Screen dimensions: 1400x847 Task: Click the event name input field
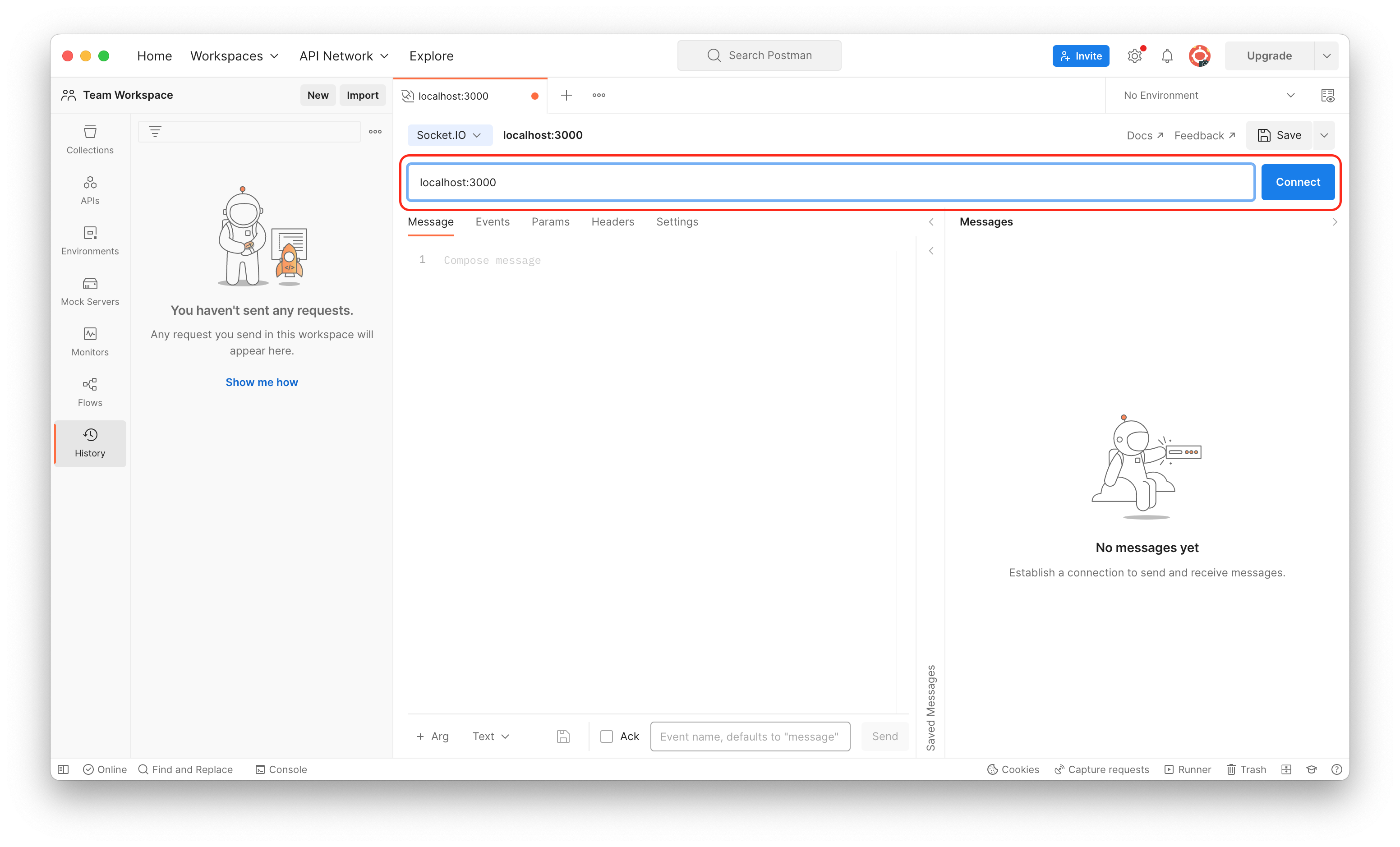click(750, 736)
